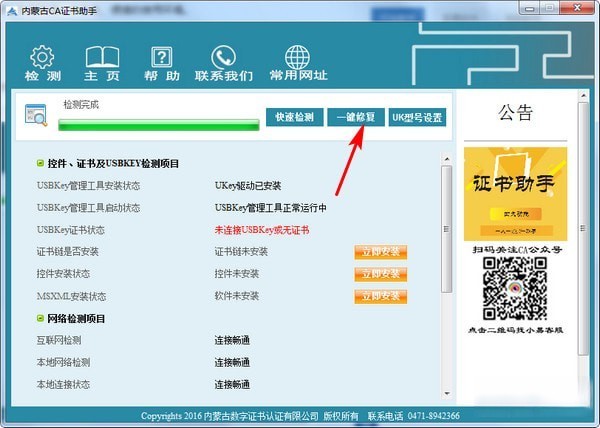Open the UK型号设置 button

point(417,117)
